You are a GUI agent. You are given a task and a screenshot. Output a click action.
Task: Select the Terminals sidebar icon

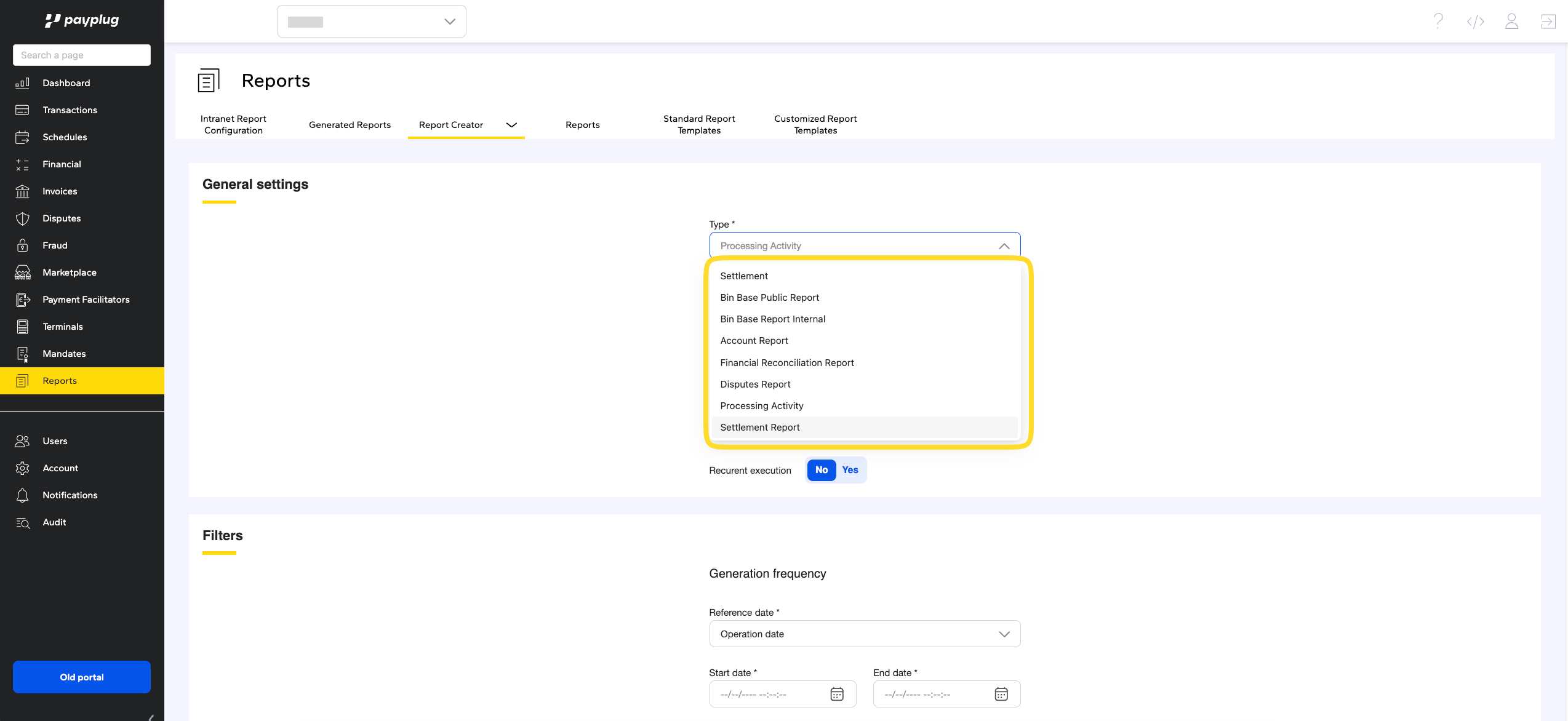pos(22,327)
